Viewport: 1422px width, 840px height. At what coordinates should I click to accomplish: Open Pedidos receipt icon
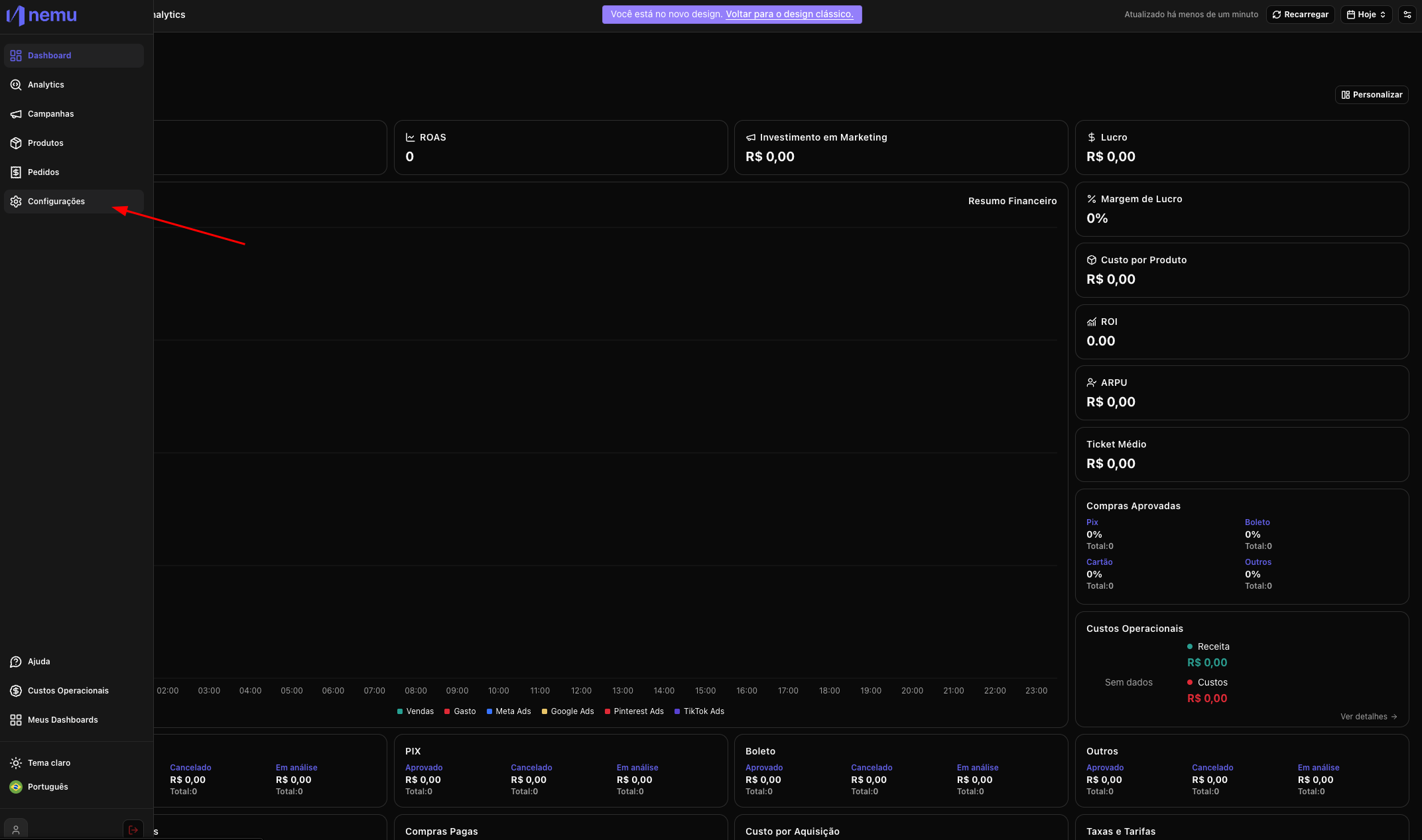[16, 172]
